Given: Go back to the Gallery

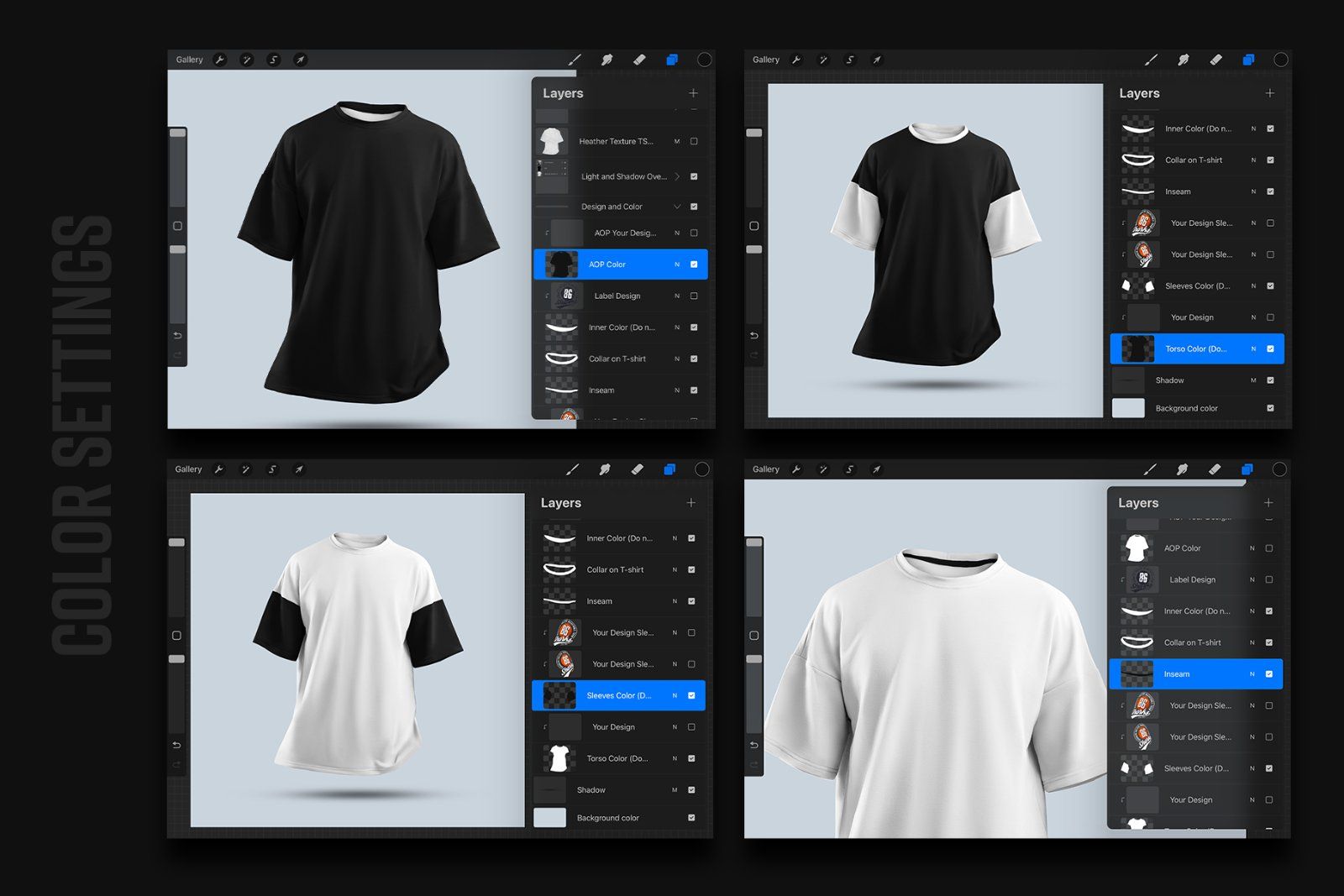Looking at the screenshot, I should click(x=188, y=59).
